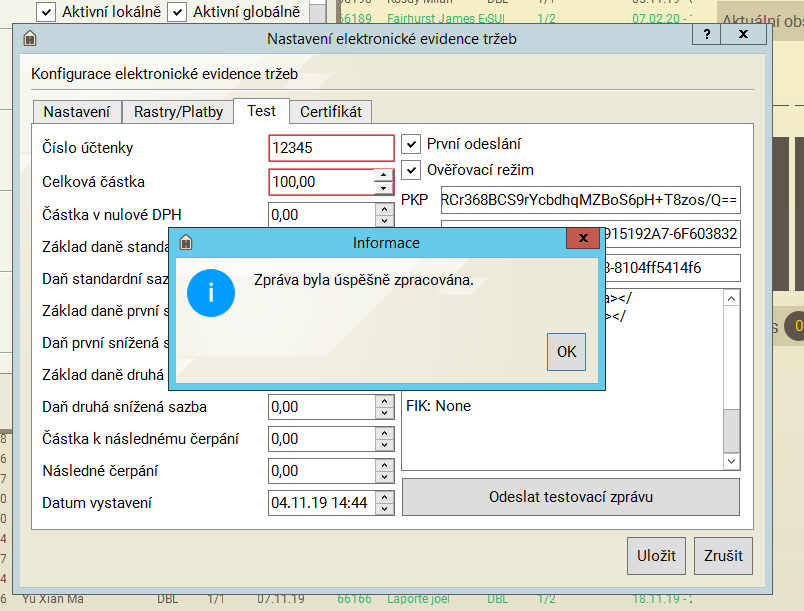Click the blue information icon in dialog

coord(210,293)
